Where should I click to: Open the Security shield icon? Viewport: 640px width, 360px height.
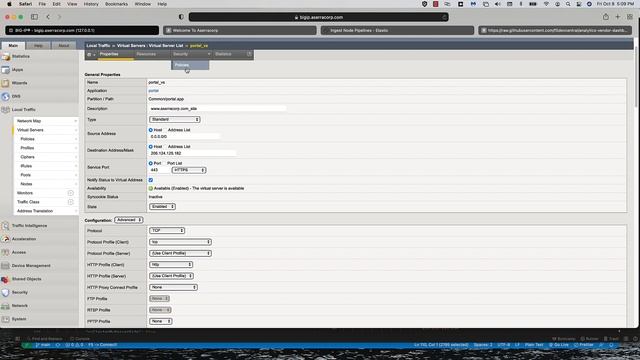coord(6,292)
